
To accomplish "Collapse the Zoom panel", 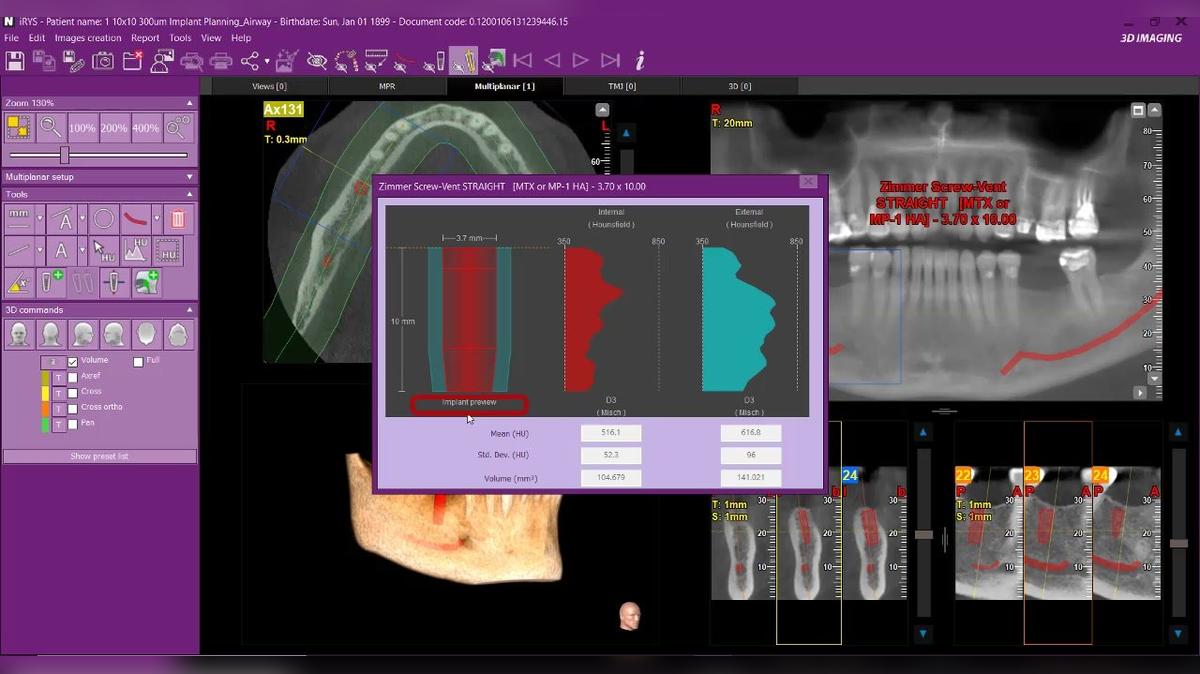I will coord(190,103).
